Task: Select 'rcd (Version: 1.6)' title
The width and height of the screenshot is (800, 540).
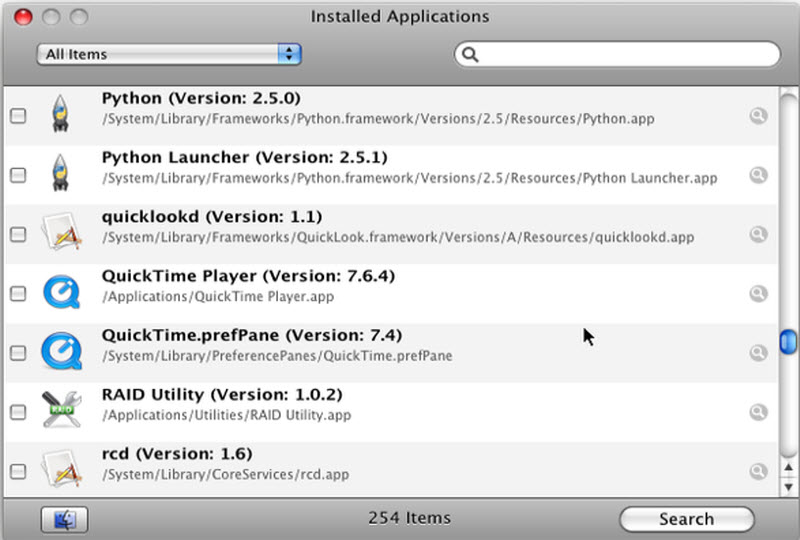Action: coord(177,453)
